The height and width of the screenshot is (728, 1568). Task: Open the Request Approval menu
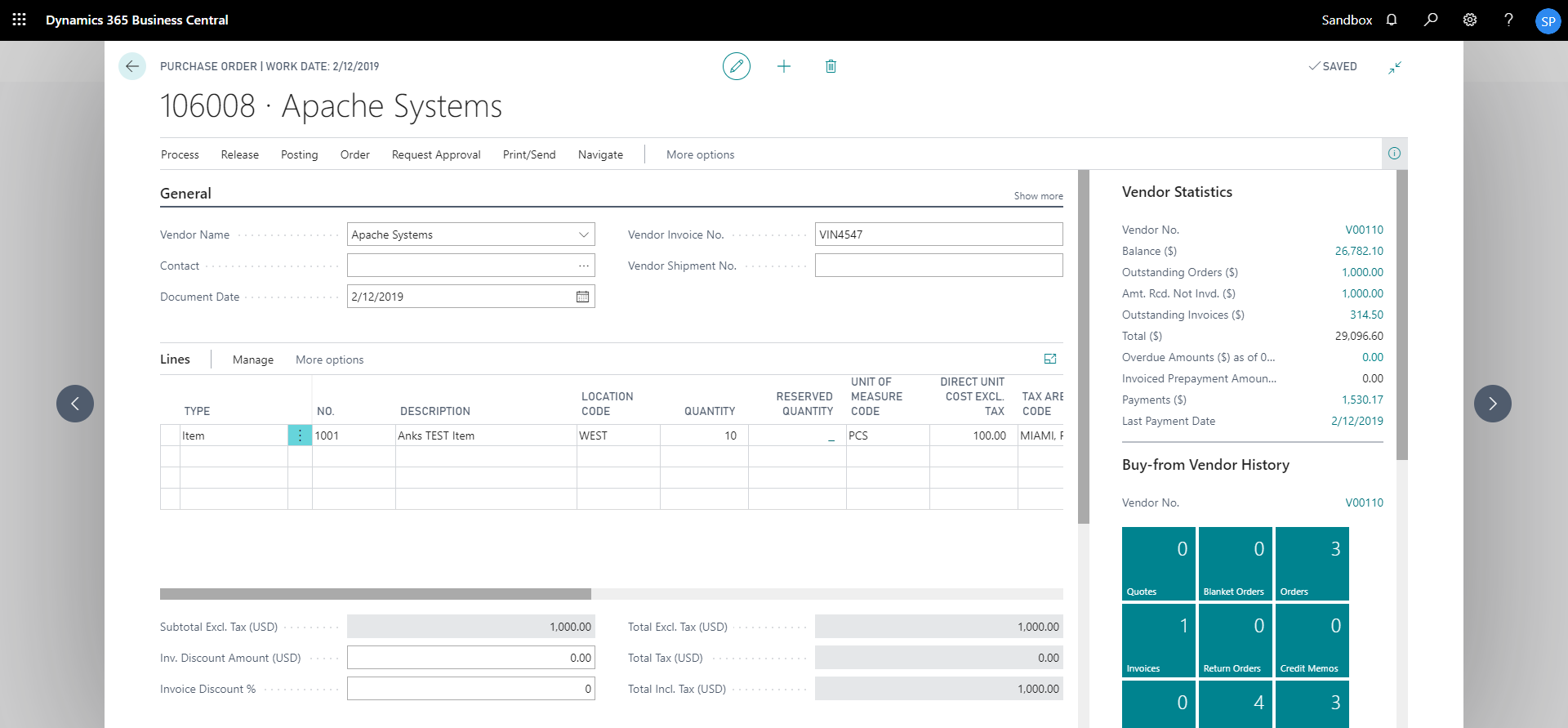[436, 154]
